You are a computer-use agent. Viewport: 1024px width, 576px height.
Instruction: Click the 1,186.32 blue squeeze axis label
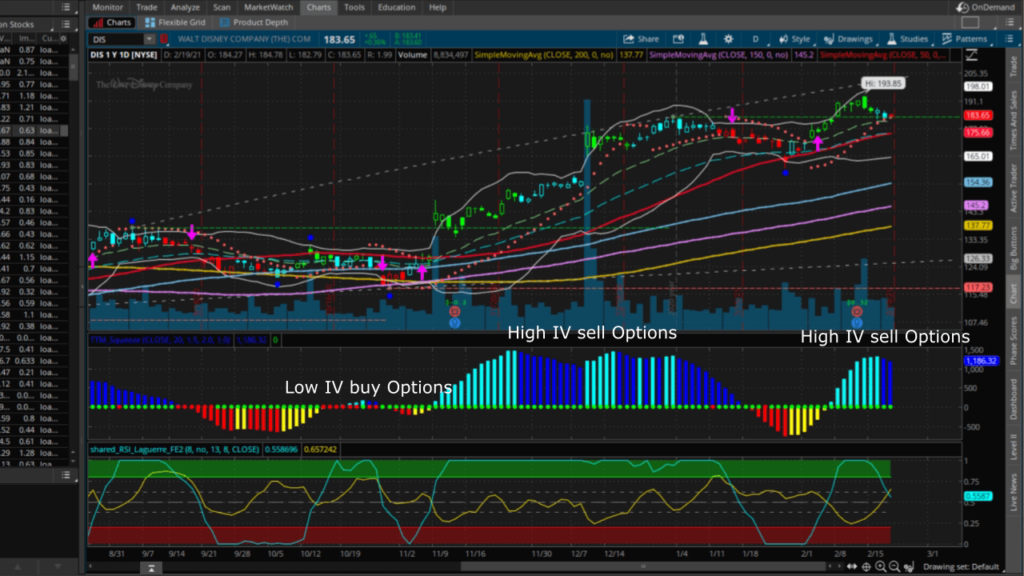tap(982, 360)
